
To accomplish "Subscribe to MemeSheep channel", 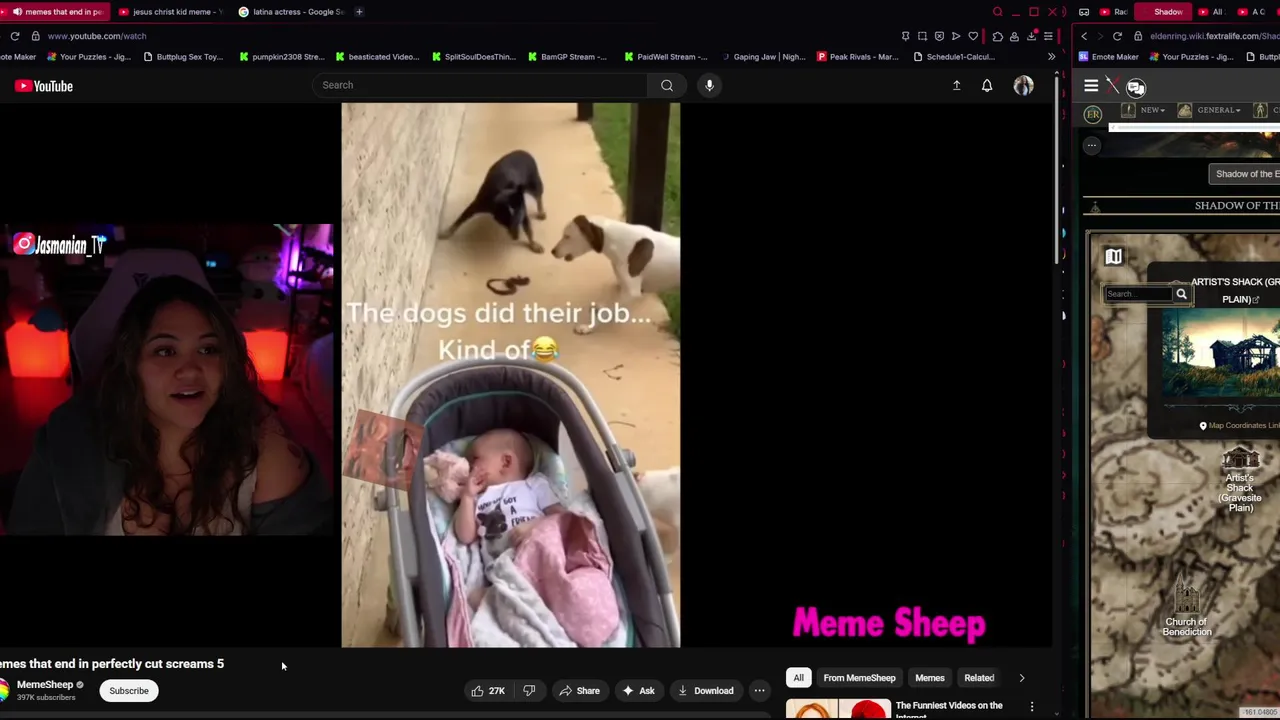I will pos(128,691).
